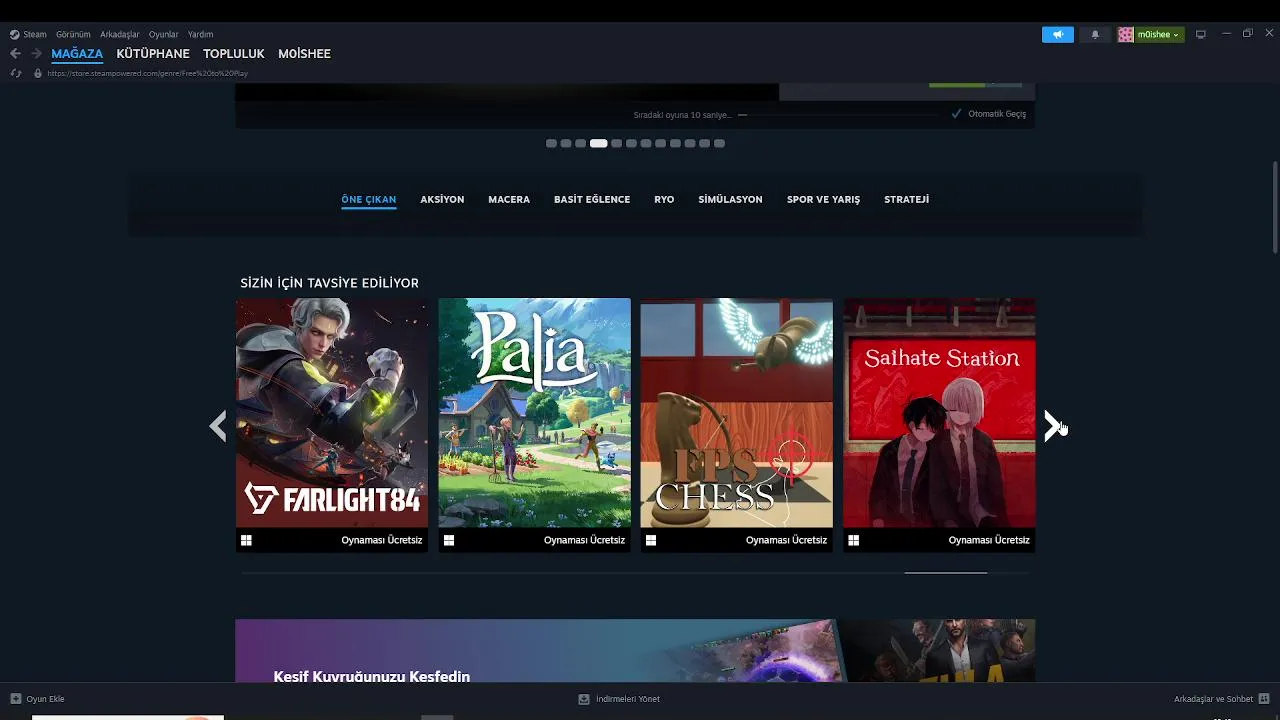The width and height of the screenshot is (1280, 720).
Task: Select the RYO category tab
Action: [664, 199]
